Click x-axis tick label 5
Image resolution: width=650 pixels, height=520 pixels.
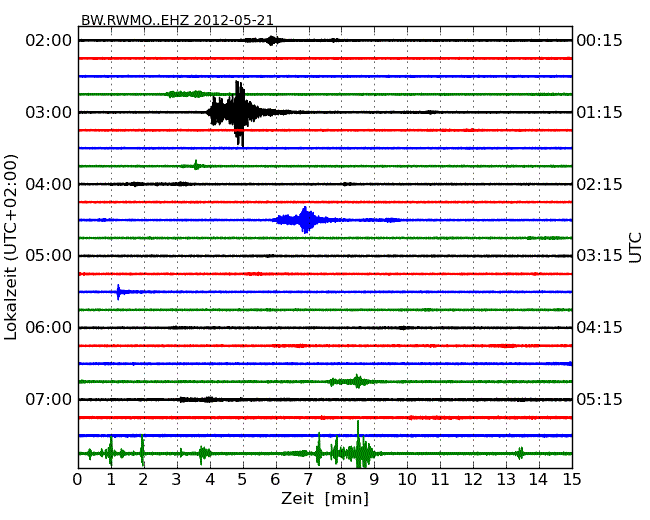tap(243, 479)
